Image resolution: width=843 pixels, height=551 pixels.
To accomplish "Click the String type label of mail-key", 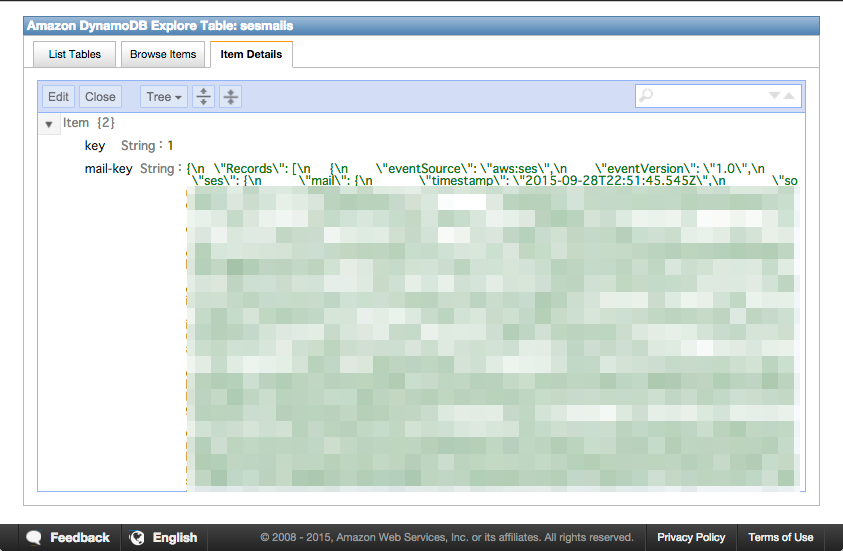I will 157,169.
